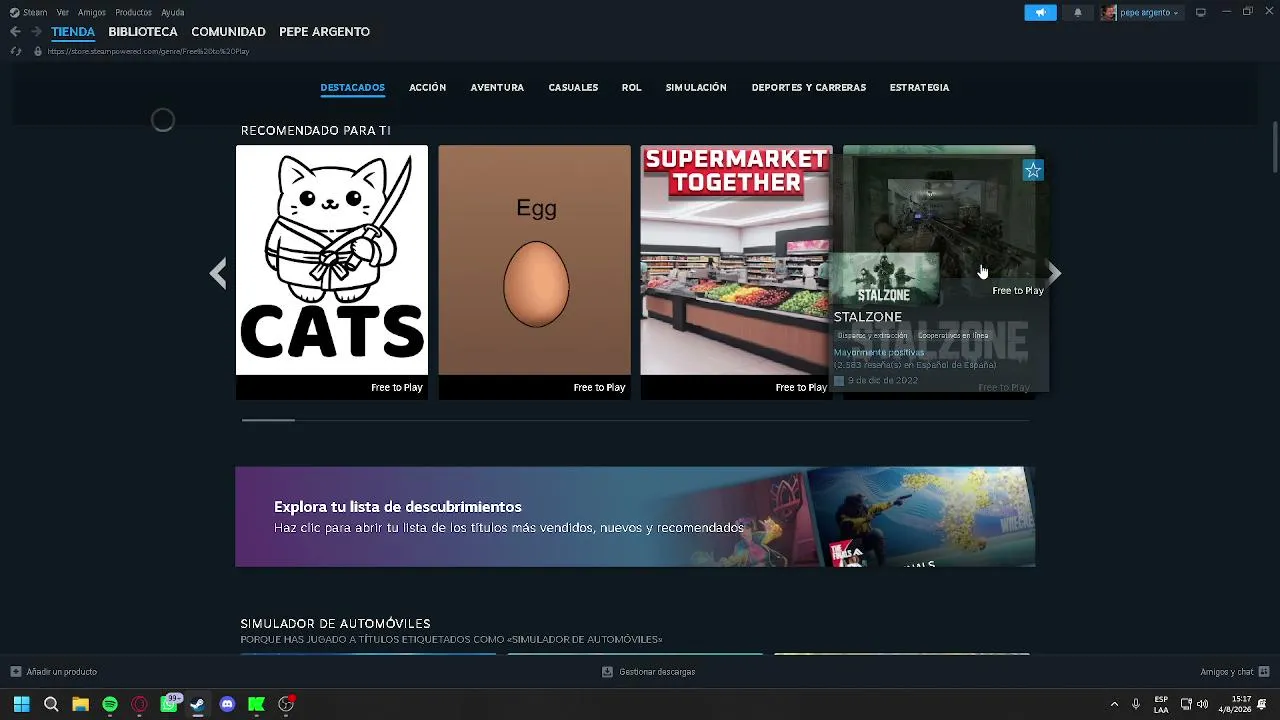Open the Windows Start menu
The height and width of the screenshot is (720, 1280).
tap(21, 704)
